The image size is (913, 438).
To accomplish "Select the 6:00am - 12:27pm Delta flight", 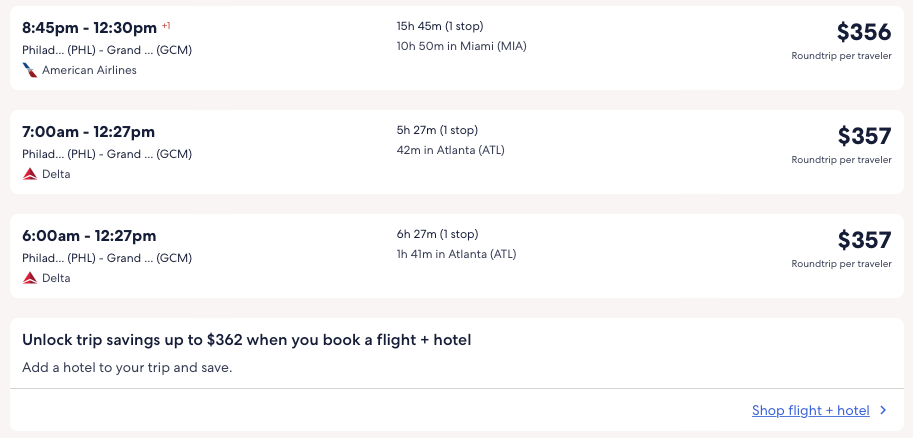I will click(89, 236).
